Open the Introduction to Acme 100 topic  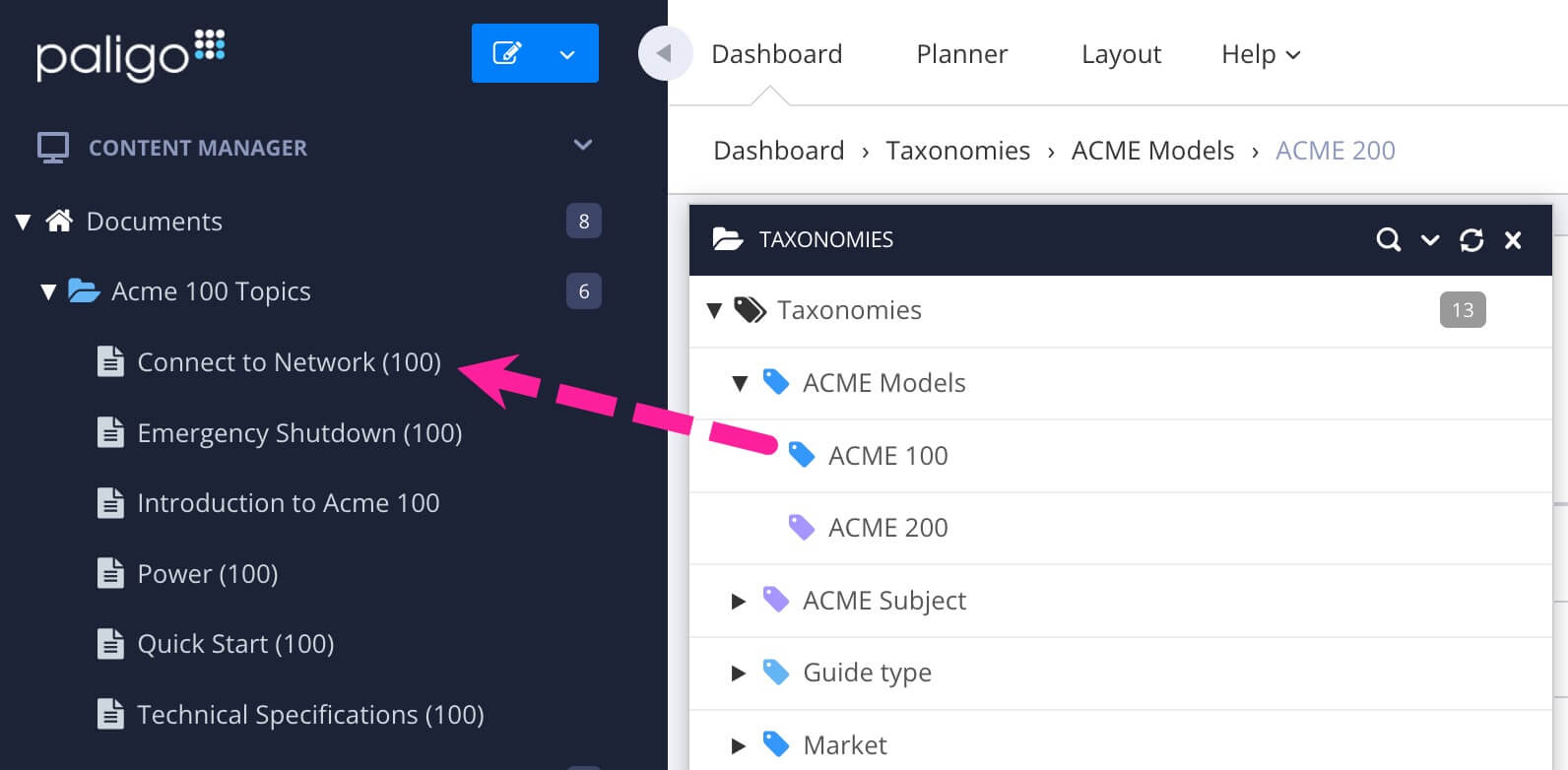289,503
